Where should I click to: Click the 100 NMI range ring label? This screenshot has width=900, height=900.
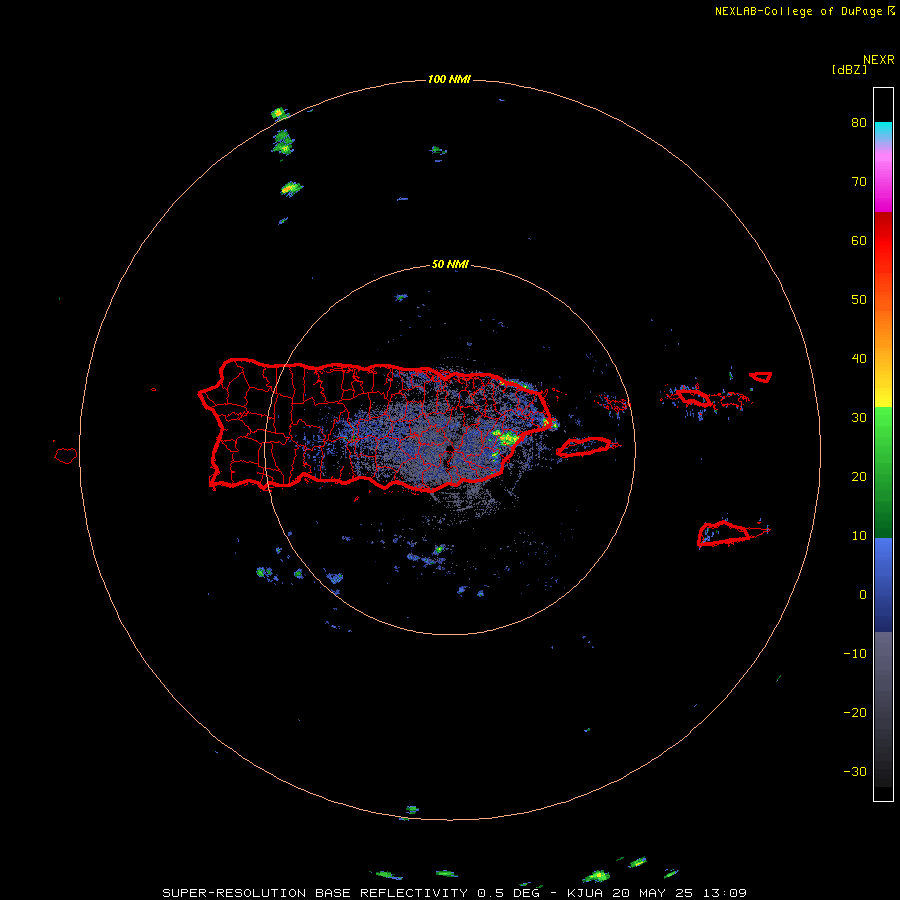449,79
